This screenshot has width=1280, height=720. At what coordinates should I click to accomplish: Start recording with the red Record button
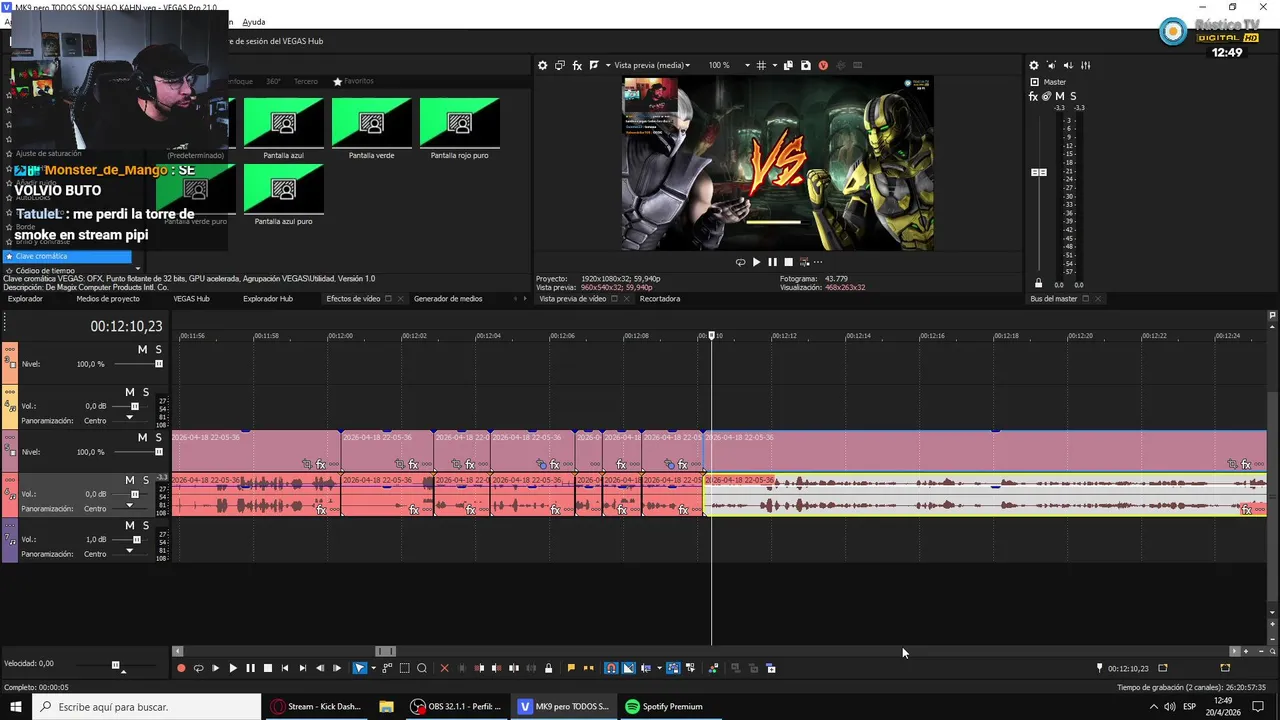181,668
